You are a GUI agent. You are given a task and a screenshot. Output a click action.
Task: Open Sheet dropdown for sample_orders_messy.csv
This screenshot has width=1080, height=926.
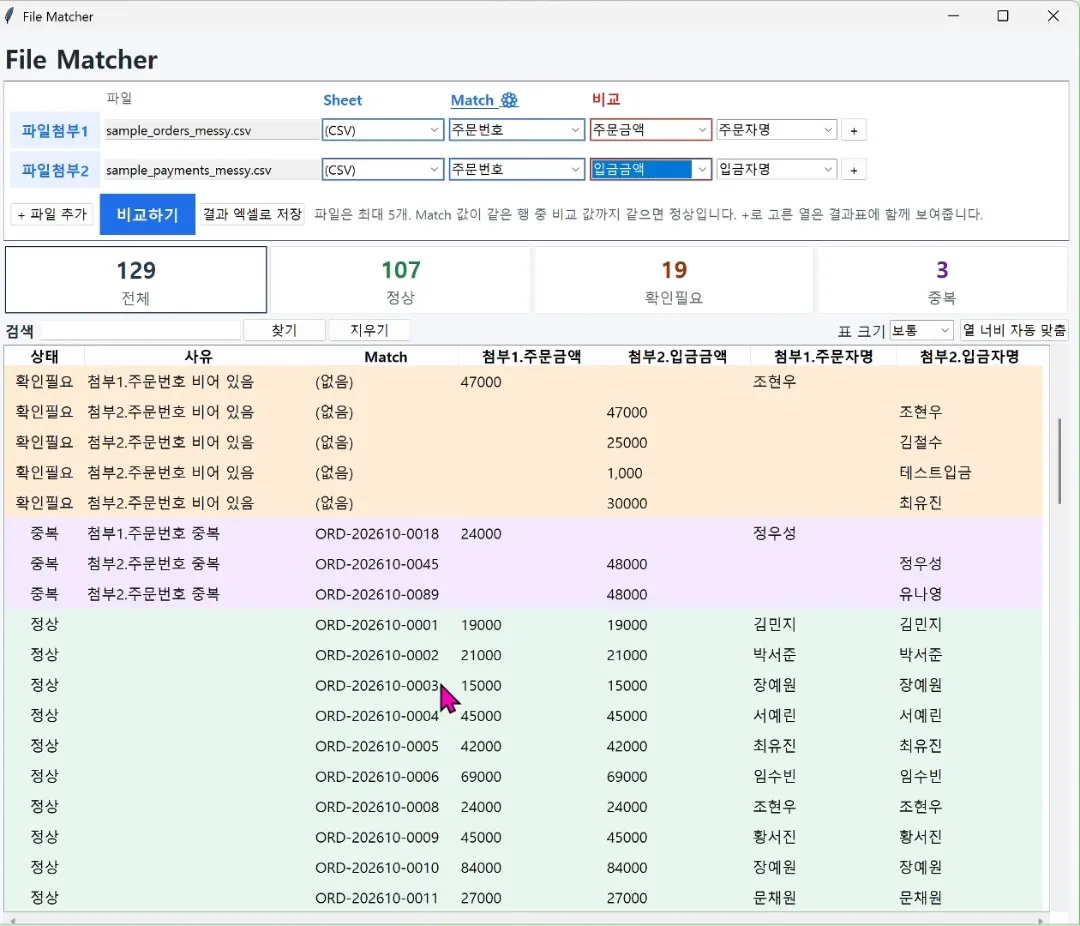point(382,130)
